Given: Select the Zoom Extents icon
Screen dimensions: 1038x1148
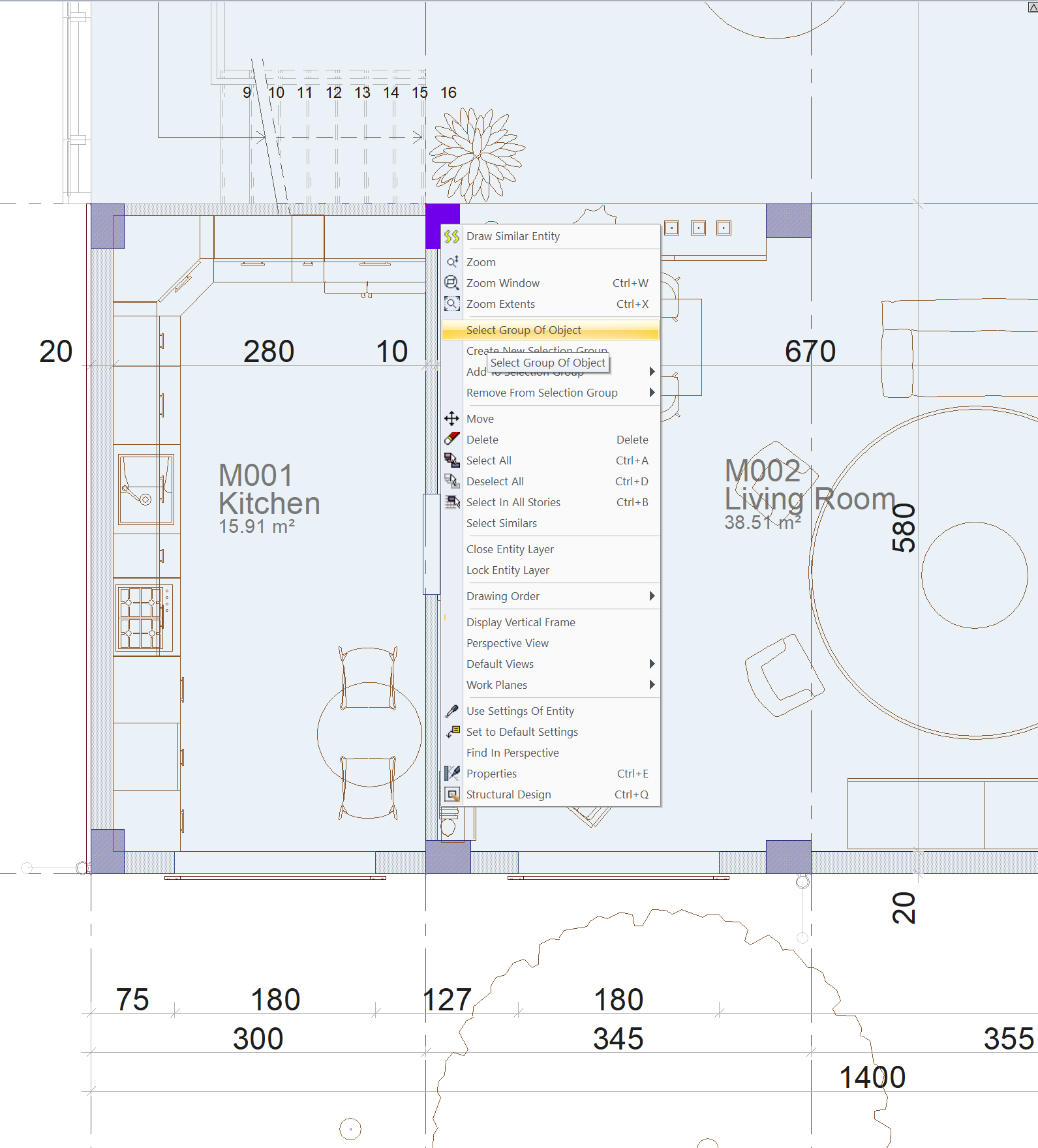Looking at the screenshot, I should tap(451, 304).
